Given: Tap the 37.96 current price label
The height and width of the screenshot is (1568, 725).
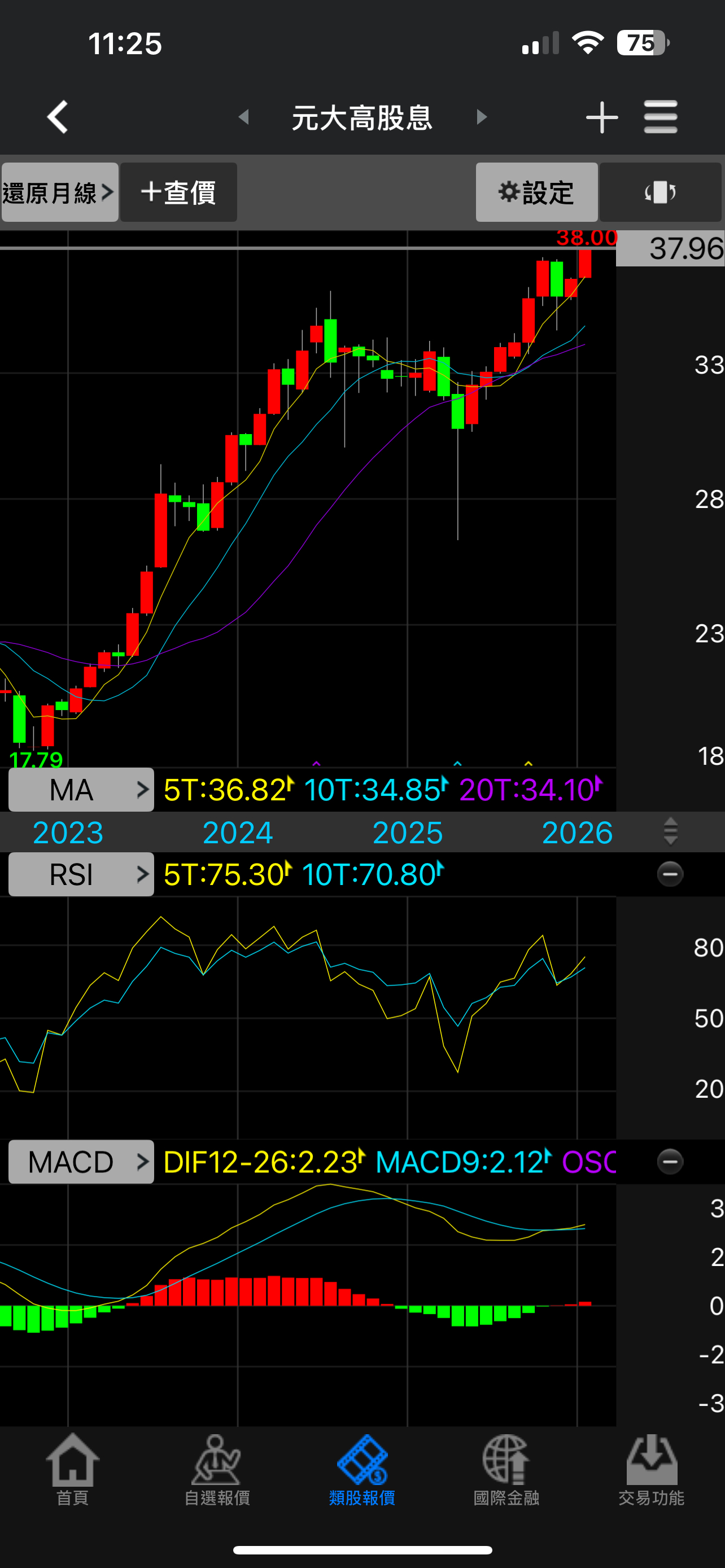Looking at the screenshot, I should [x=670, y=248].
